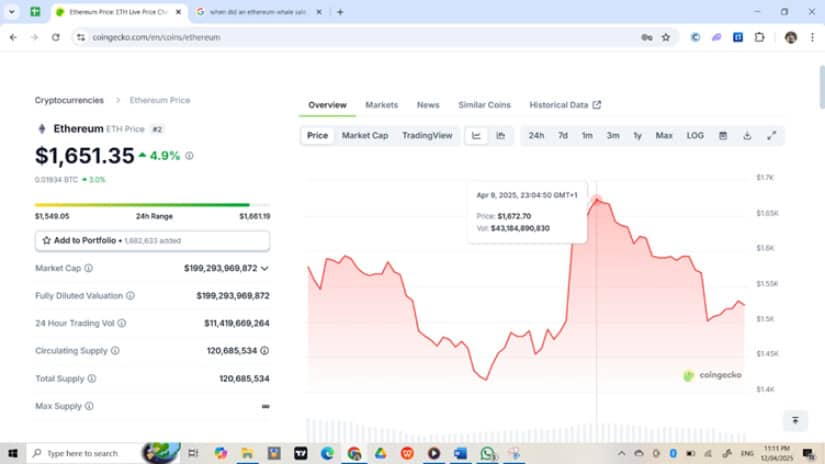Open the News tab

(x=428, y=105)
